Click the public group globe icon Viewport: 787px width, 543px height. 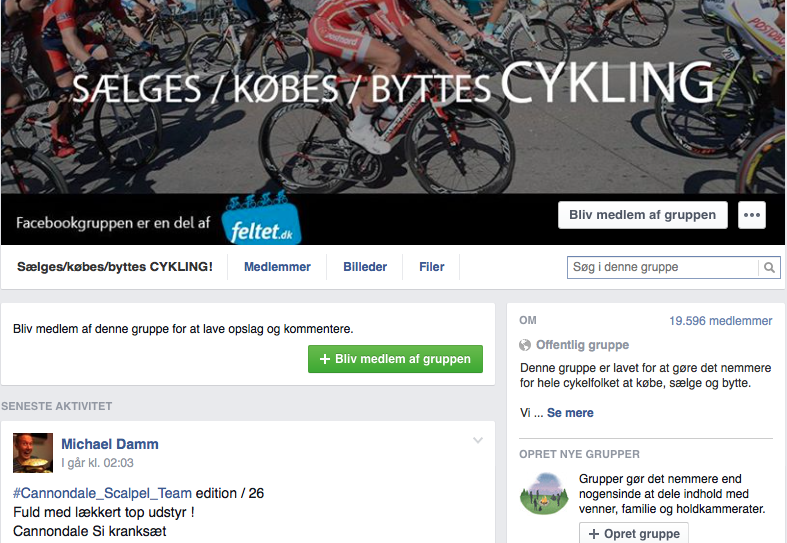click(526, 345)
